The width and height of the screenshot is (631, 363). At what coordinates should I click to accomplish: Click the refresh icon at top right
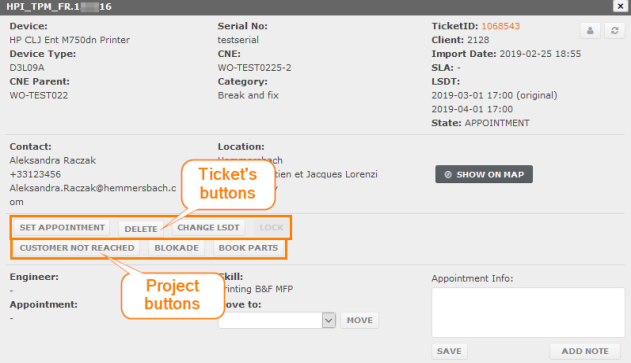pyautogui.click(x=615, y=31)
